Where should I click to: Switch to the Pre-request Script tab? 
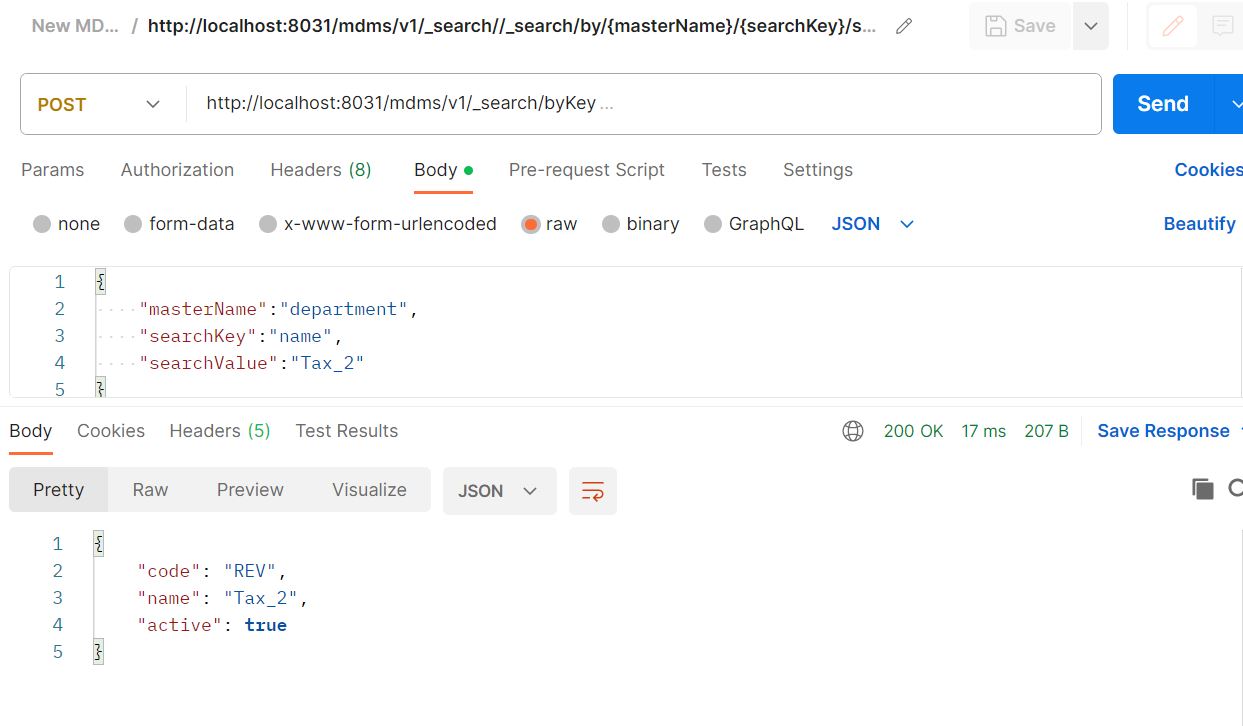[x=587, y=170]
